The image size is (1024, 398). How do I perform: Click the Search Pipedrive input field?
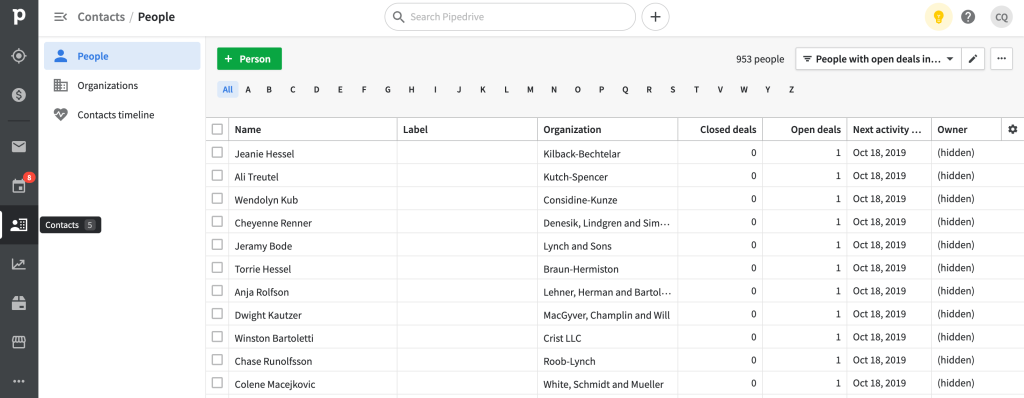pyautogui.click(x=510, y=17)
